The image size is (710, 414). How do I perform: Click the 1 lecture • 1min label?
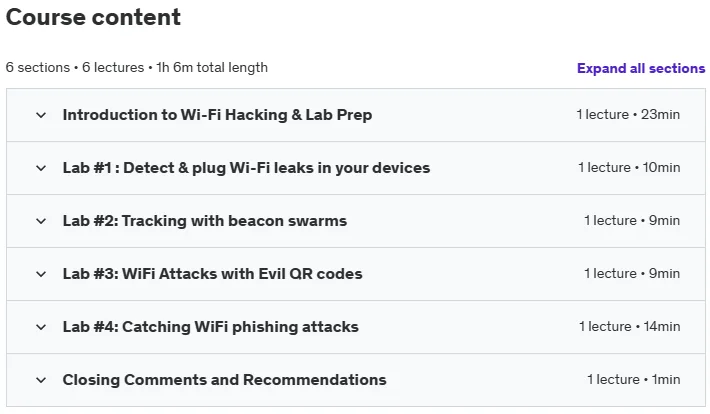(x=633, y=380)
